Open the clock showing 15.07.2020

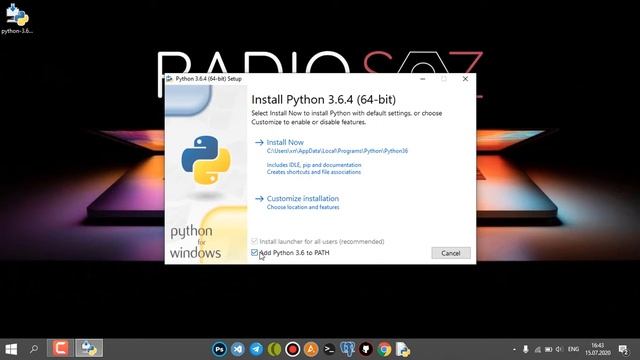(598, 349)
